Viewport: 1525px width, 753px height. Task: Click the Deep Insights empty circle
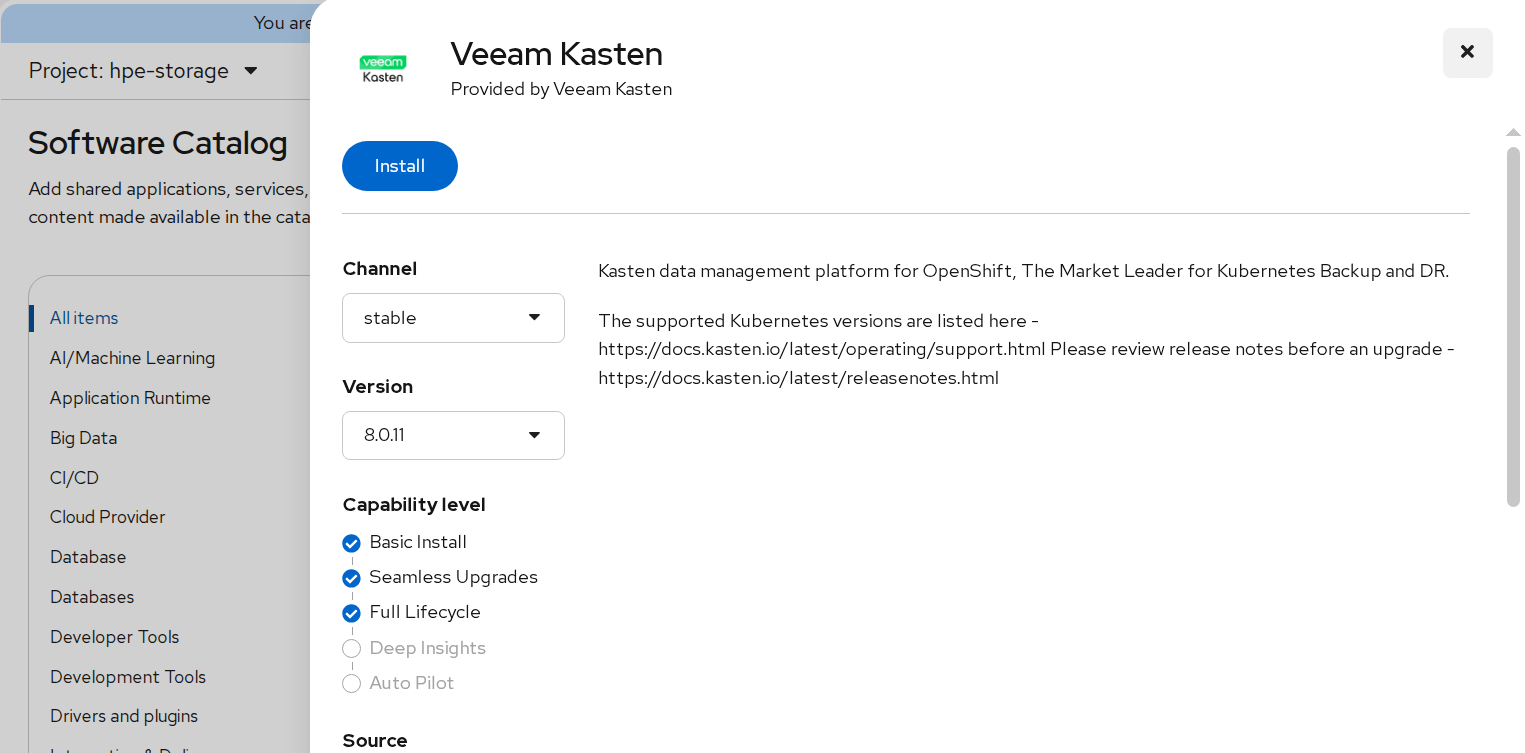(x=351, y=649)
